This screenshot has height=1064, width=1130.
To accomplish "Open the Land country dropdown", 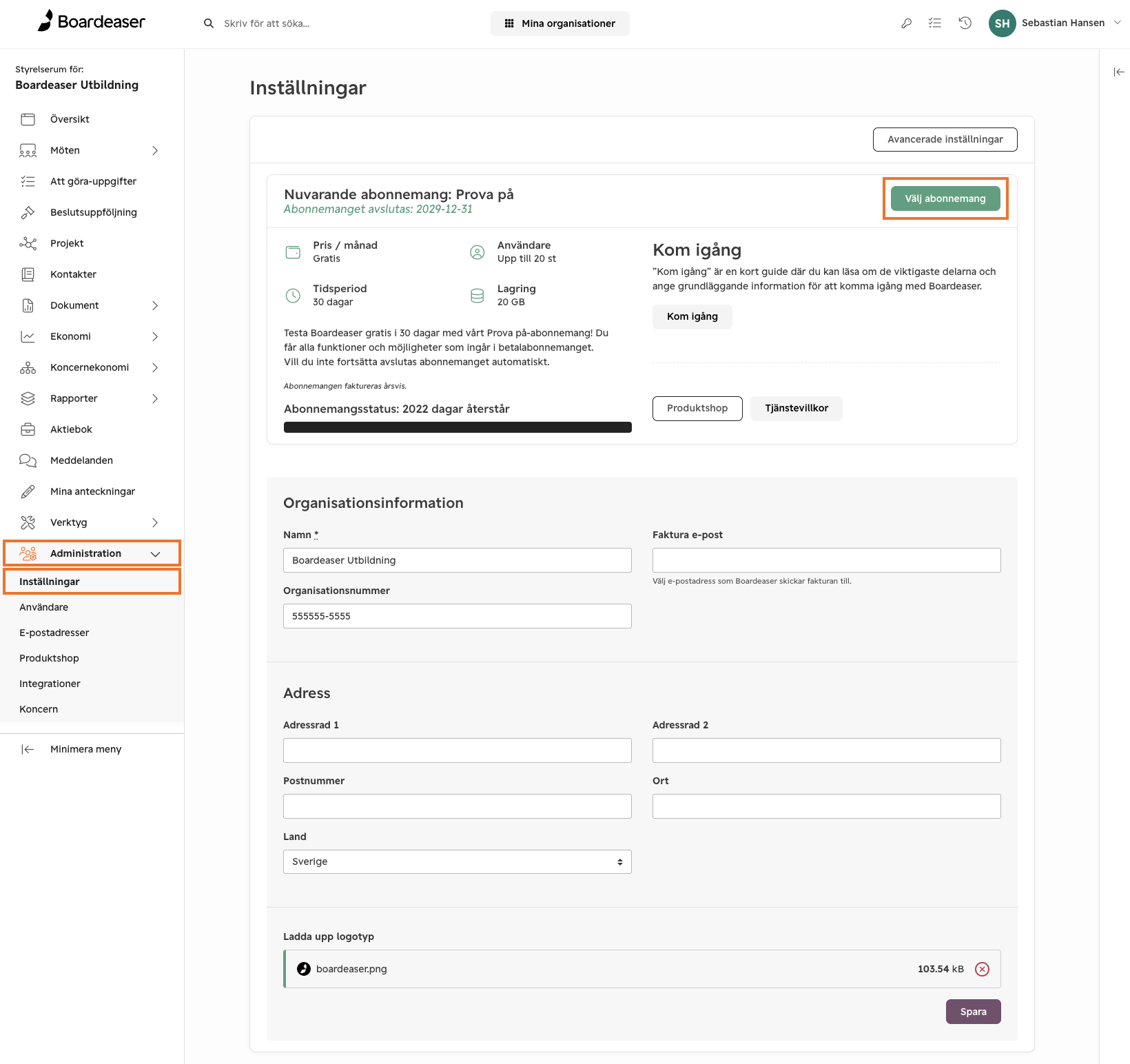I will click(458, 861).
